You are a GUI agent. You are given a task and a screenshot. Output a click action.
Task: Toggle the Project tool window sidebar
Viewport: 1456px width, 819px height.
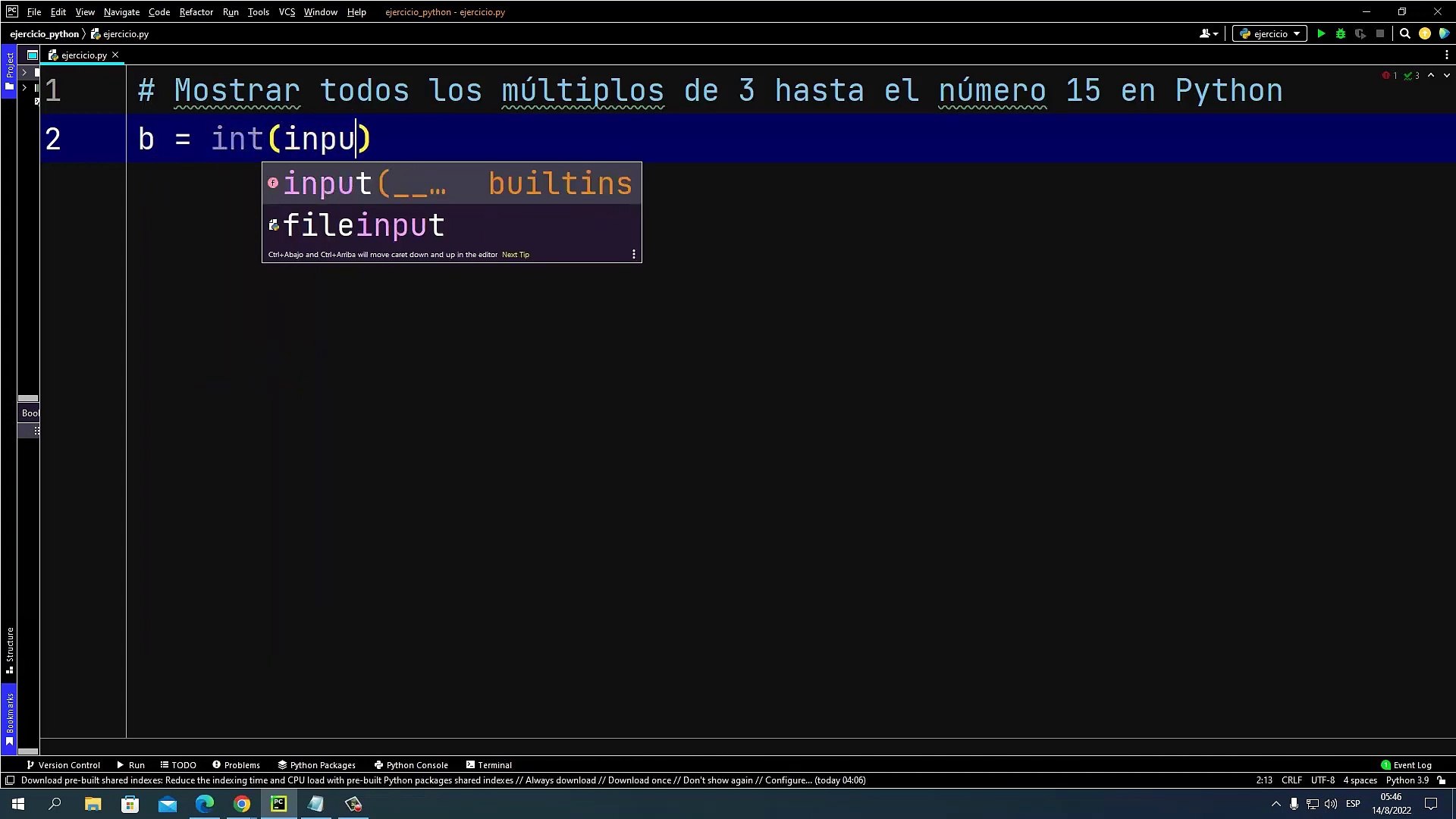coord(9,71)
